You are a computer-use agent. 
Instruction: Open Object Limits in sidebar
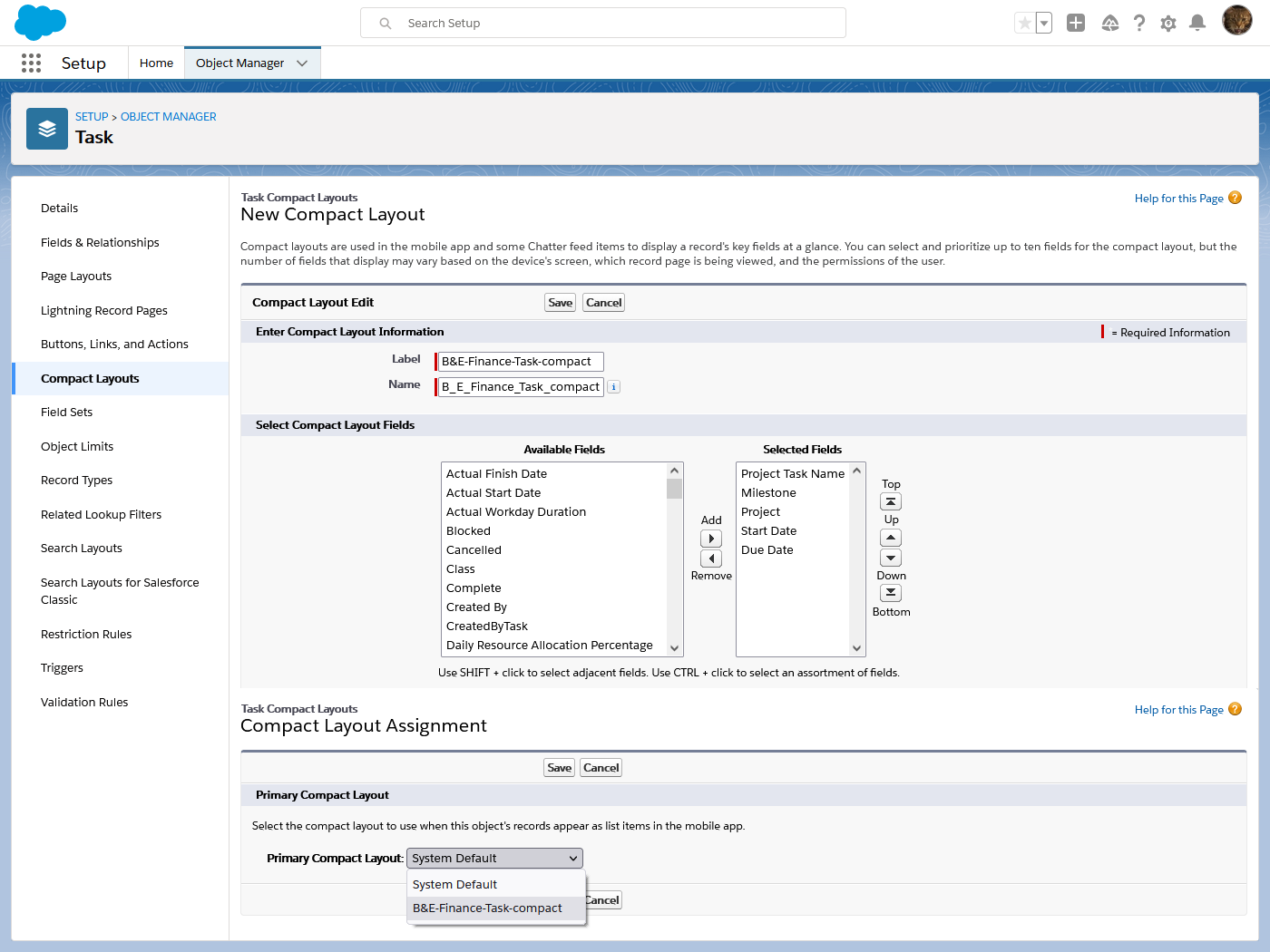point(77,447)
